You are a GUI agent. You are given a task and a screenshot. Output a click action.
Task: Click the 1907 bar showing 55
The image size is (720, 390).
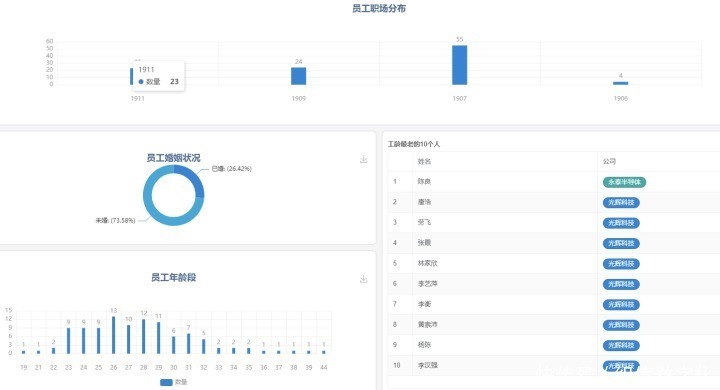pos(460,65)
